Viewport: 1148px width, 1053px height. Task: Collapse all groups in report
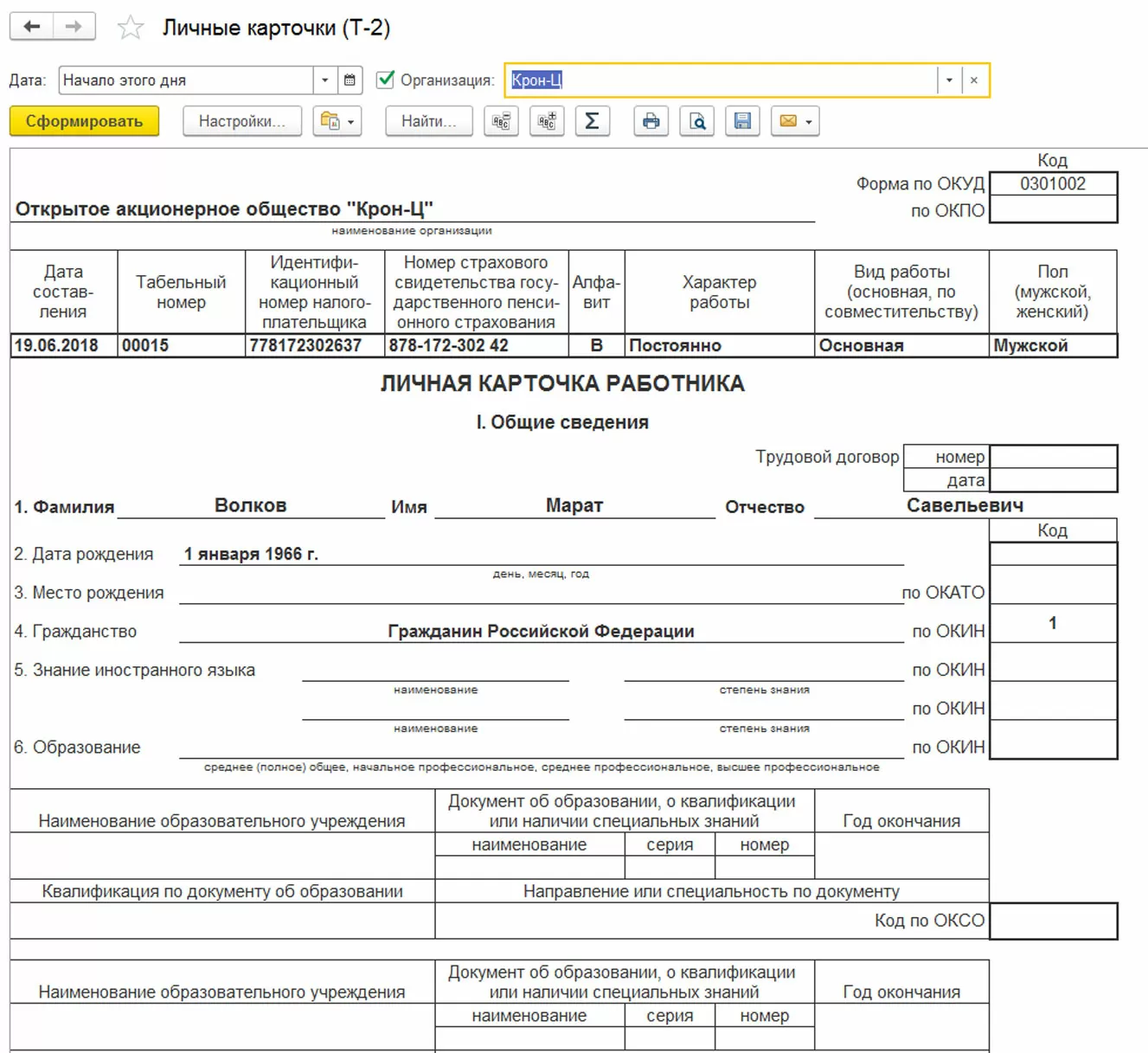point(501,121)
